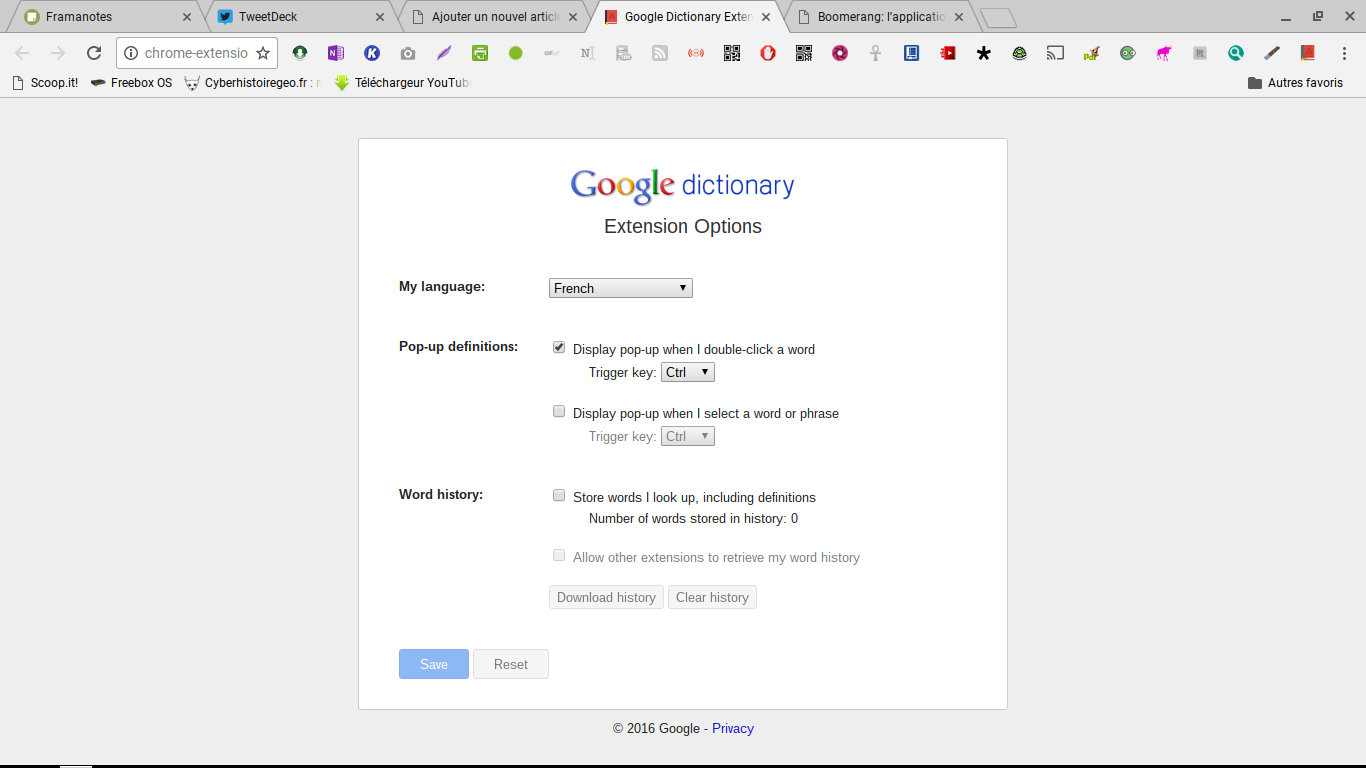Click the Save button

(x=434, y=664)
